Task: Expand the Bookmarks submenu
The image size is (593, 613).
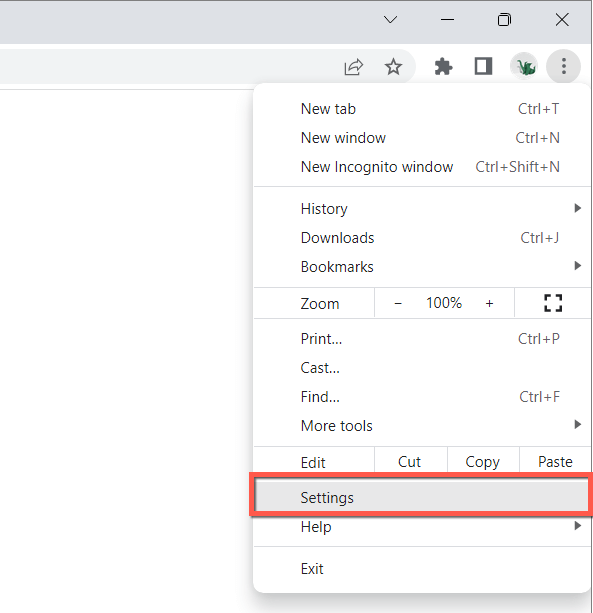Action: (x=422, y=267)
